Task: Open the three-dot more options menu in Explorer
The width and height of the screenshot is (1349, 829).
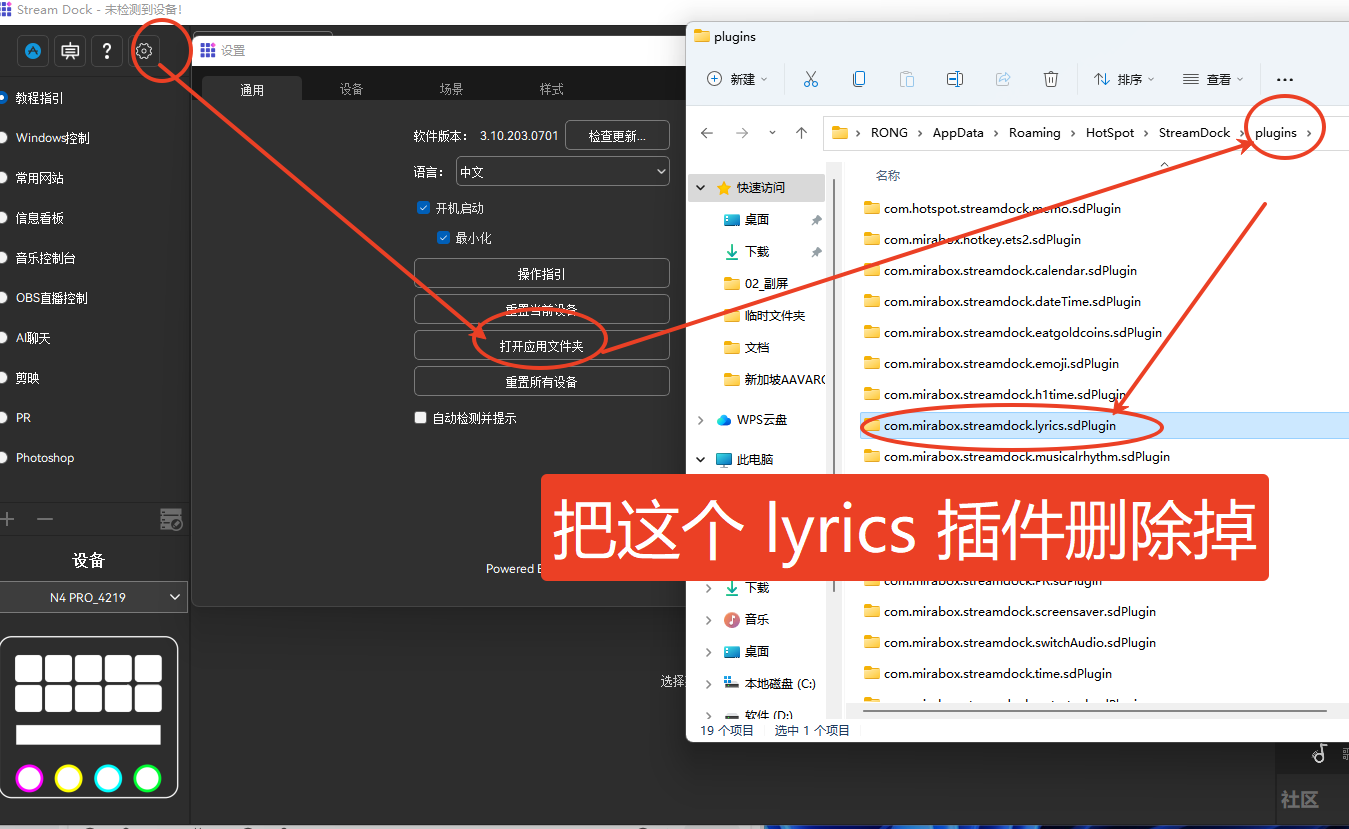Action: click(x=1285, y=79)
